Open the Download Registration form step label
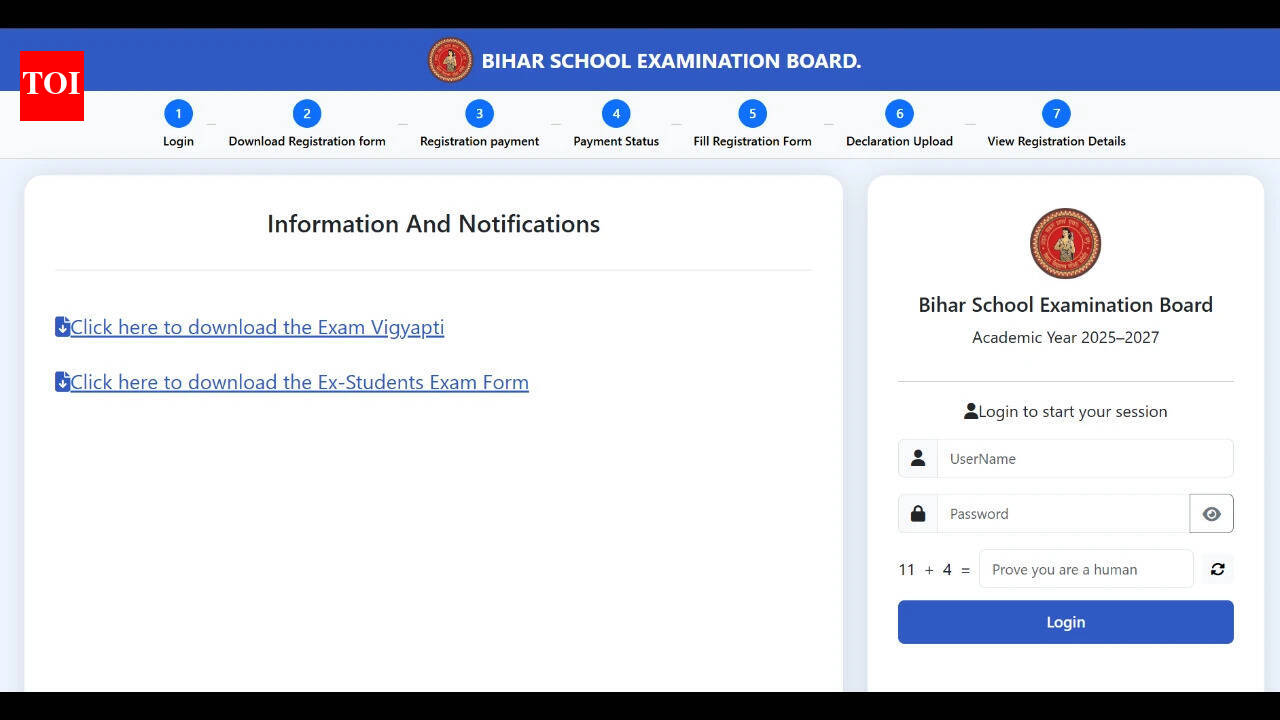Screen dimensions: 1280x720 (x=307, y=141)
